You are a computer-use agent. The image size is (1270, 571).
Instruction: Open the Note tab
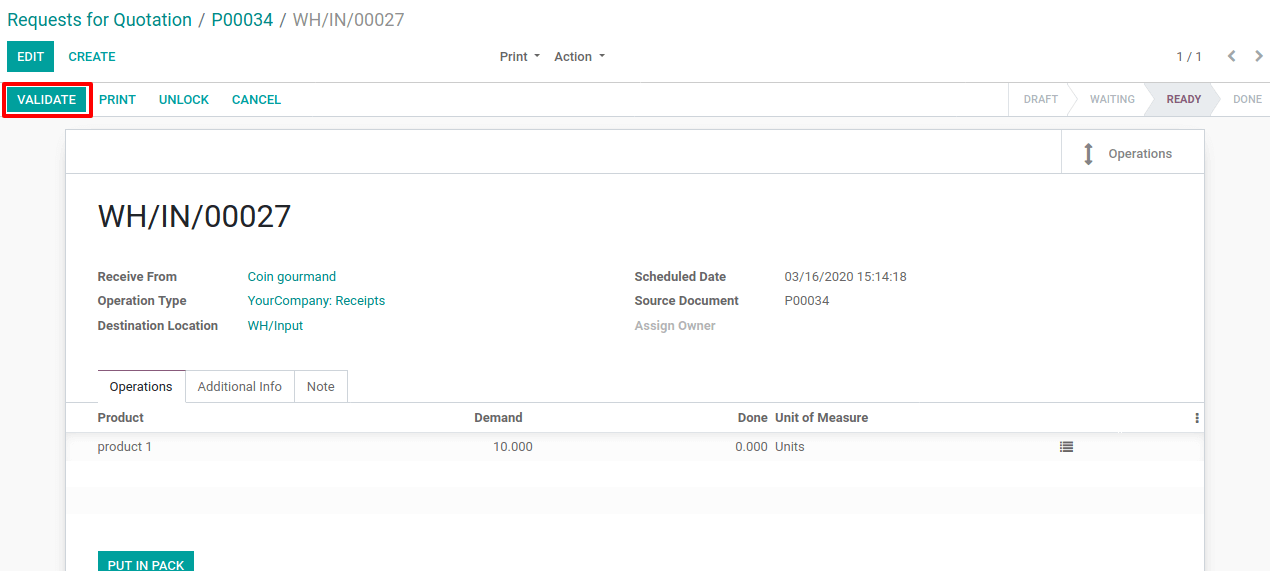click(321, 387)
